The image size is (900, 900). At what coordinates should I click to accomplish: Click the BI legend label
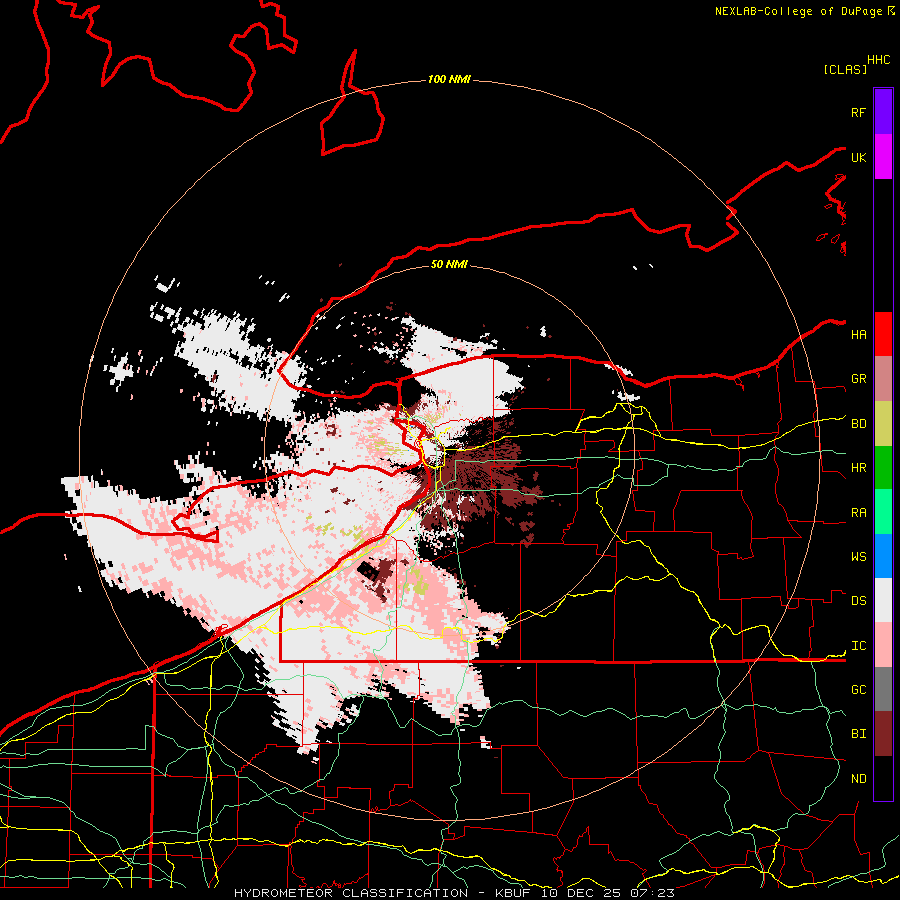(x=858, y=734)
